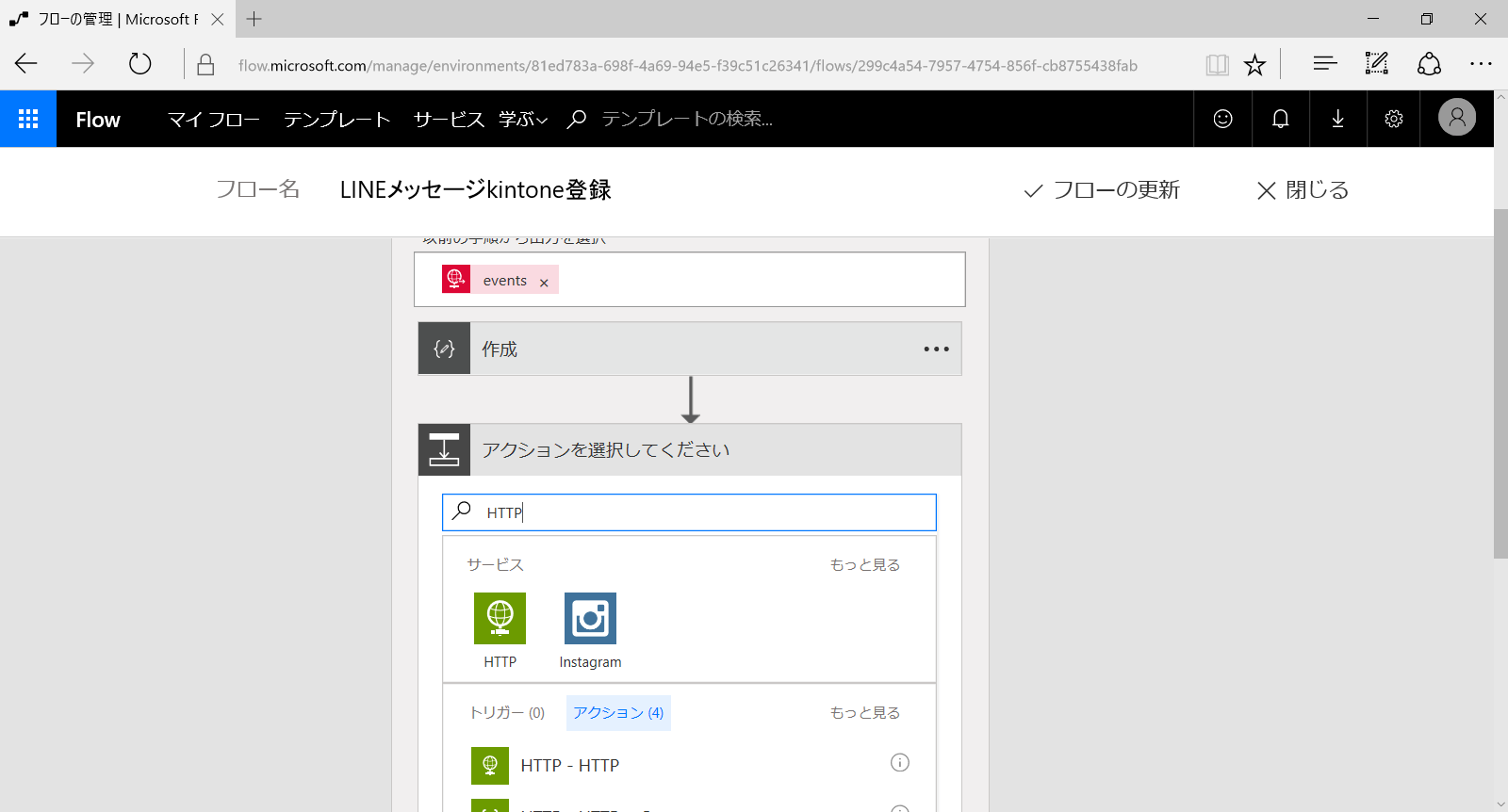Viewport: 1508px width, 812px height.
Task: Click the magnifier icon in action search
Action: click(x=462, y=511)
